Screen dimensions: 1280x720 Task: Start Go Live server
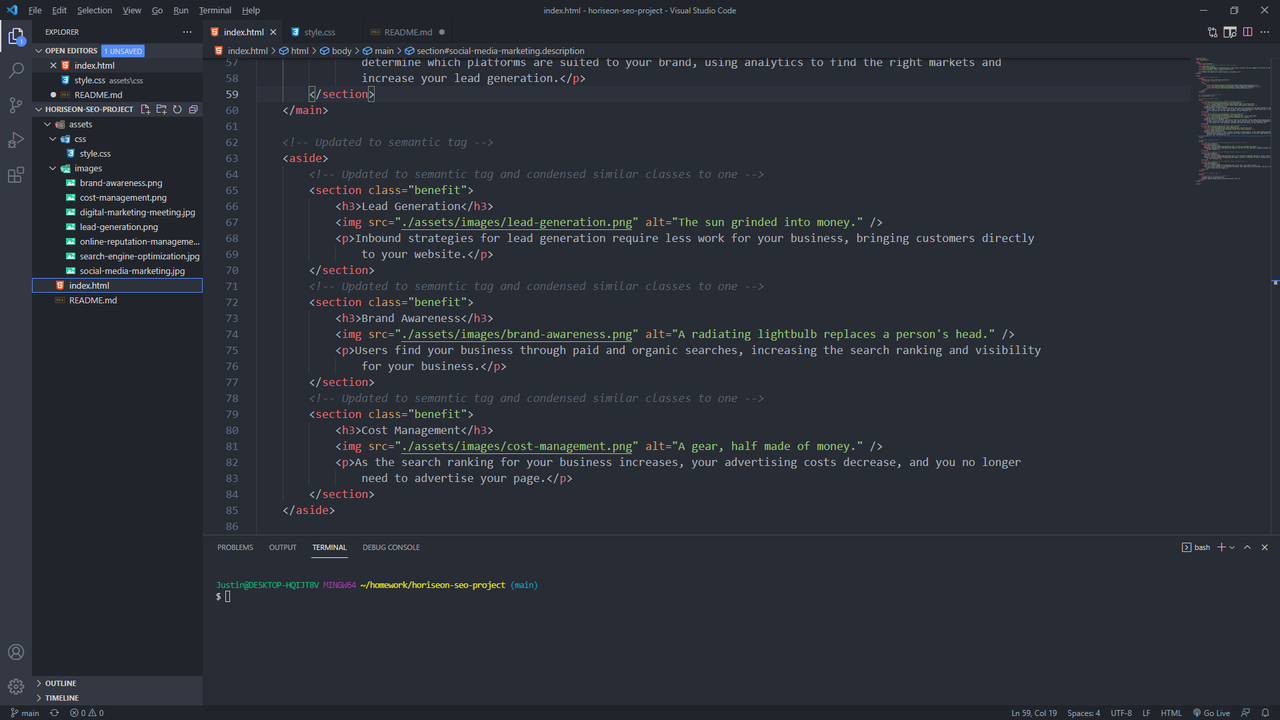(x=1211, y=713)
